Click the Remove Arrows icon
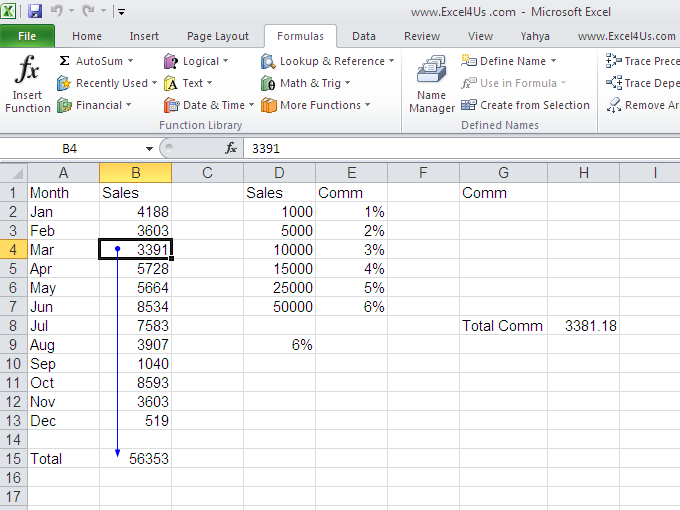680x510 pixels. (614, 105)
